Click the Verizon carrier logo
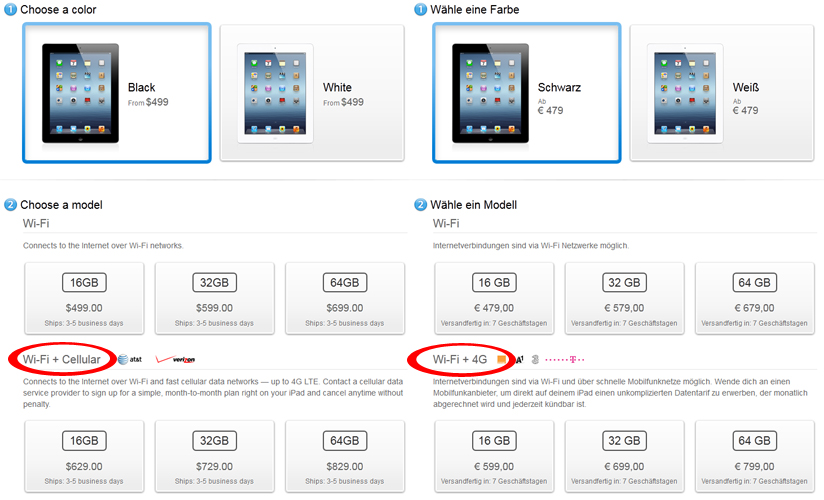The height and width of the screenshot is (500, 824). coord(176,359)
